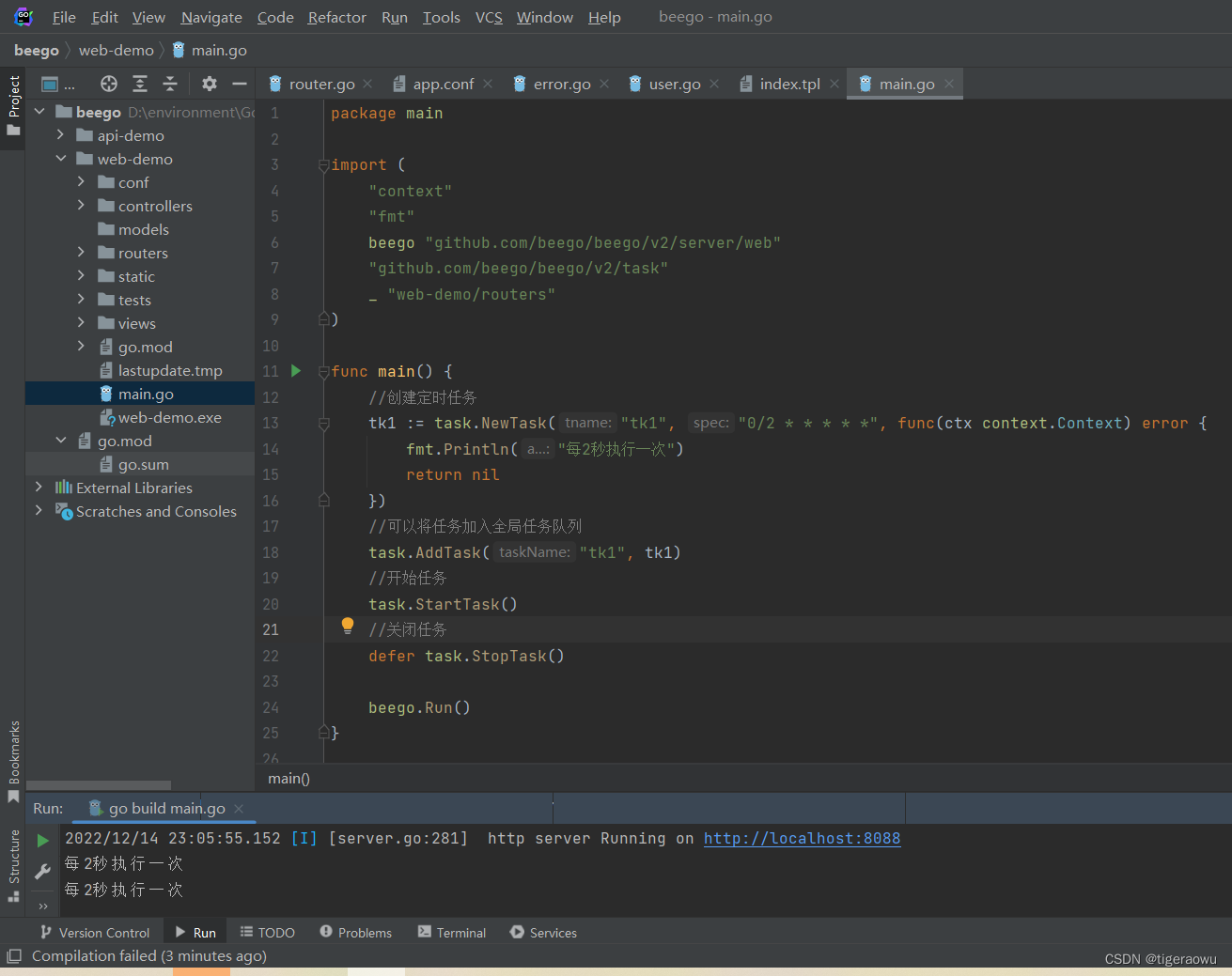Expand more Run toolbar actions chevrons

point(43,906)
